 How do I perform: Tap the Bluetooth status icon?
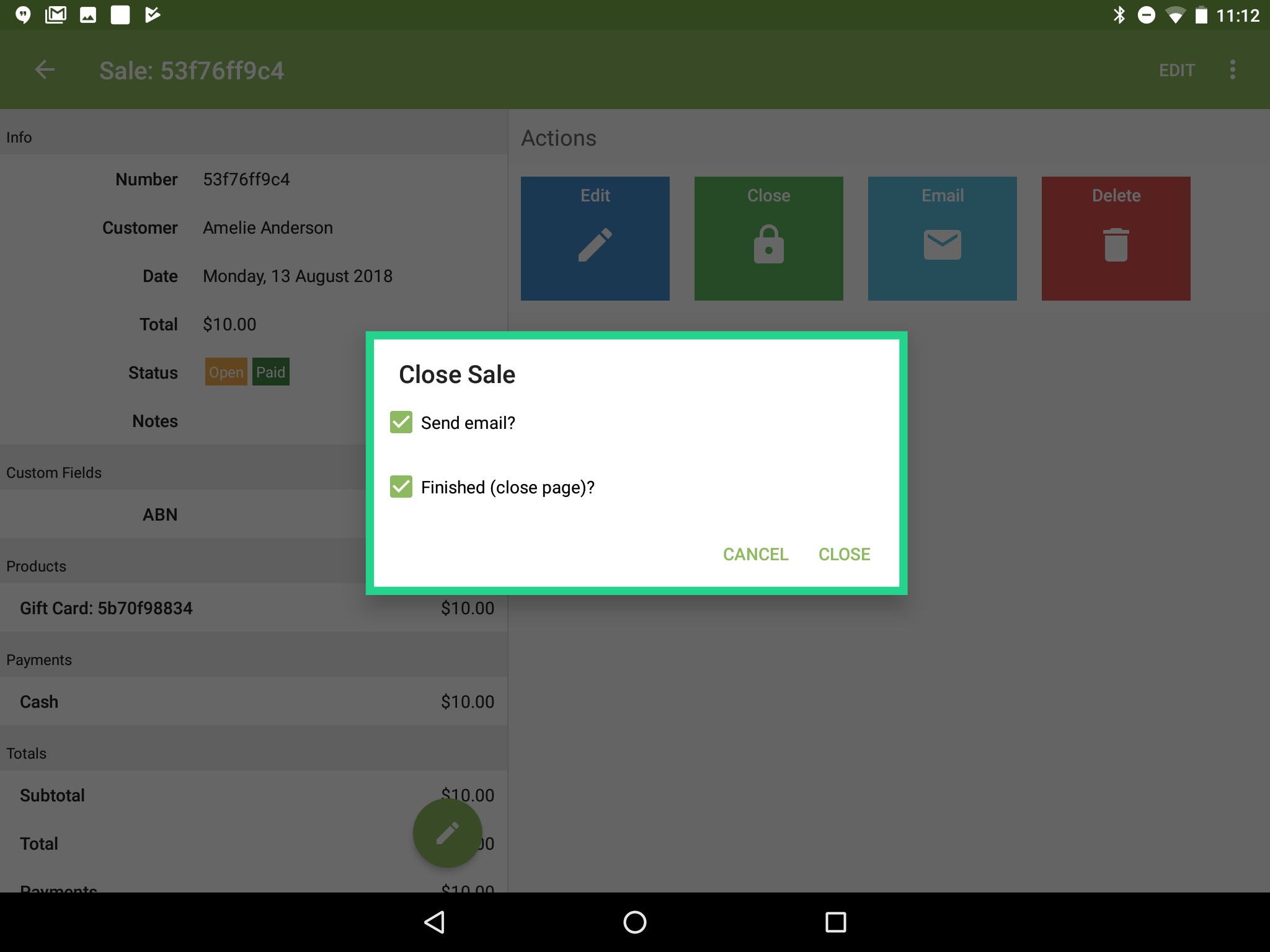1119,15
